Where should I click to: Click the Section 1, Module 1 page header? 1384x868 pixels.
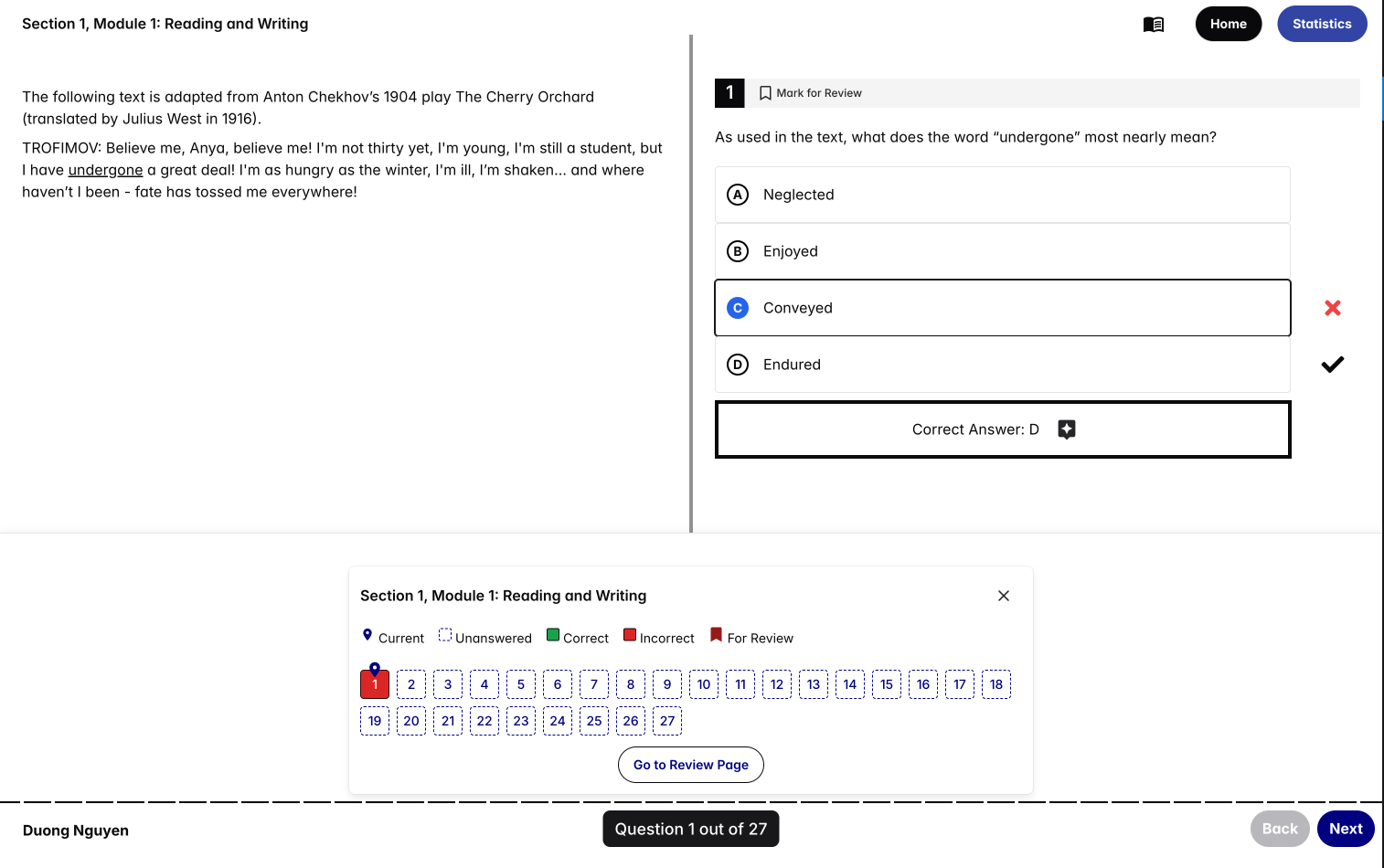pos(165,24)
